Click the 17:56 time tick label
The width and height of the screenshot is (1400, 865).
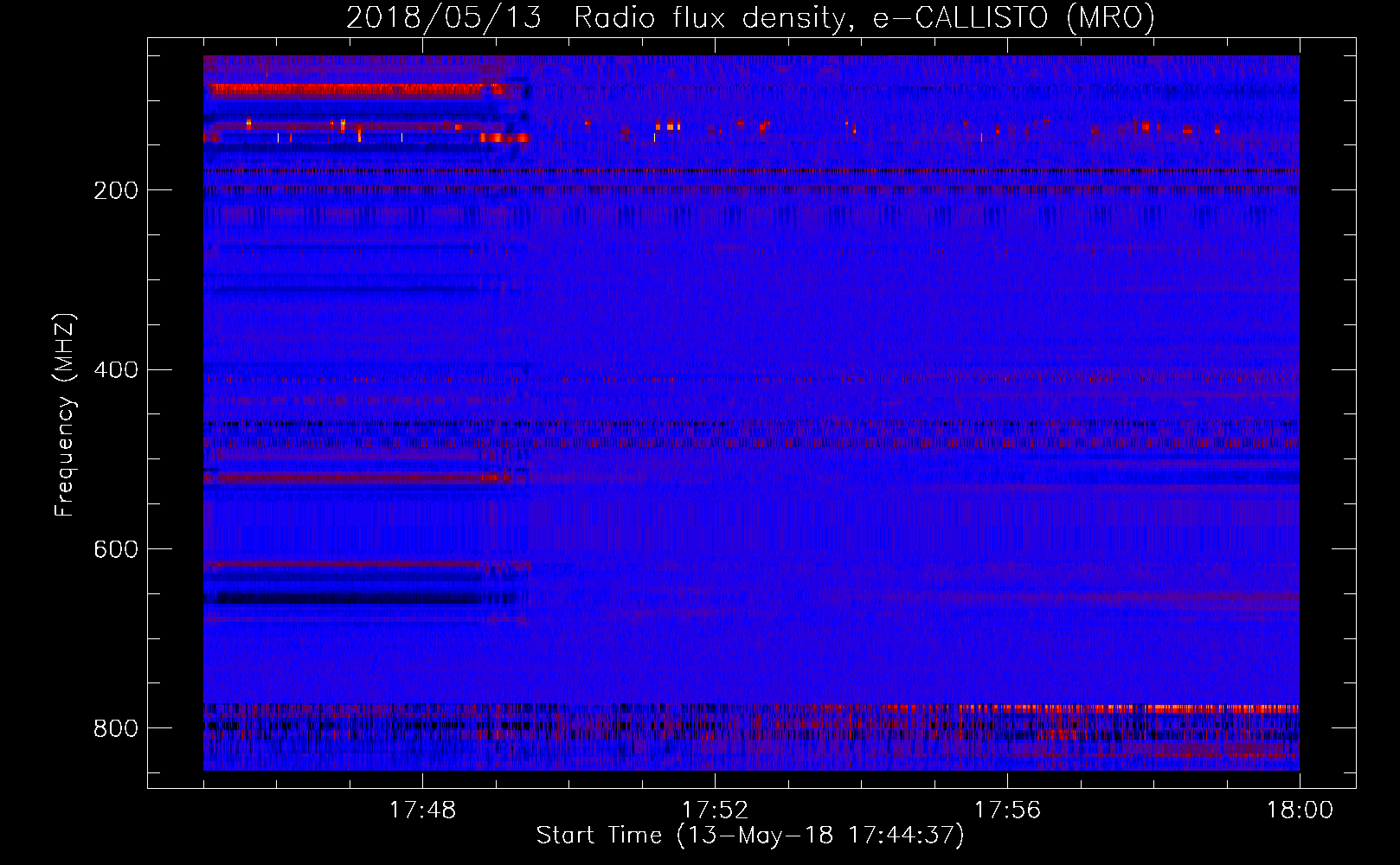[1007, 811]
